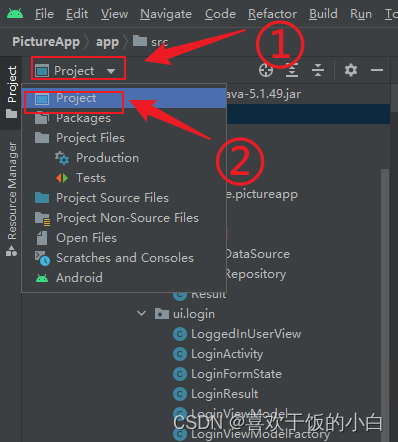Click the Packages folder icon

pos(42,117)
